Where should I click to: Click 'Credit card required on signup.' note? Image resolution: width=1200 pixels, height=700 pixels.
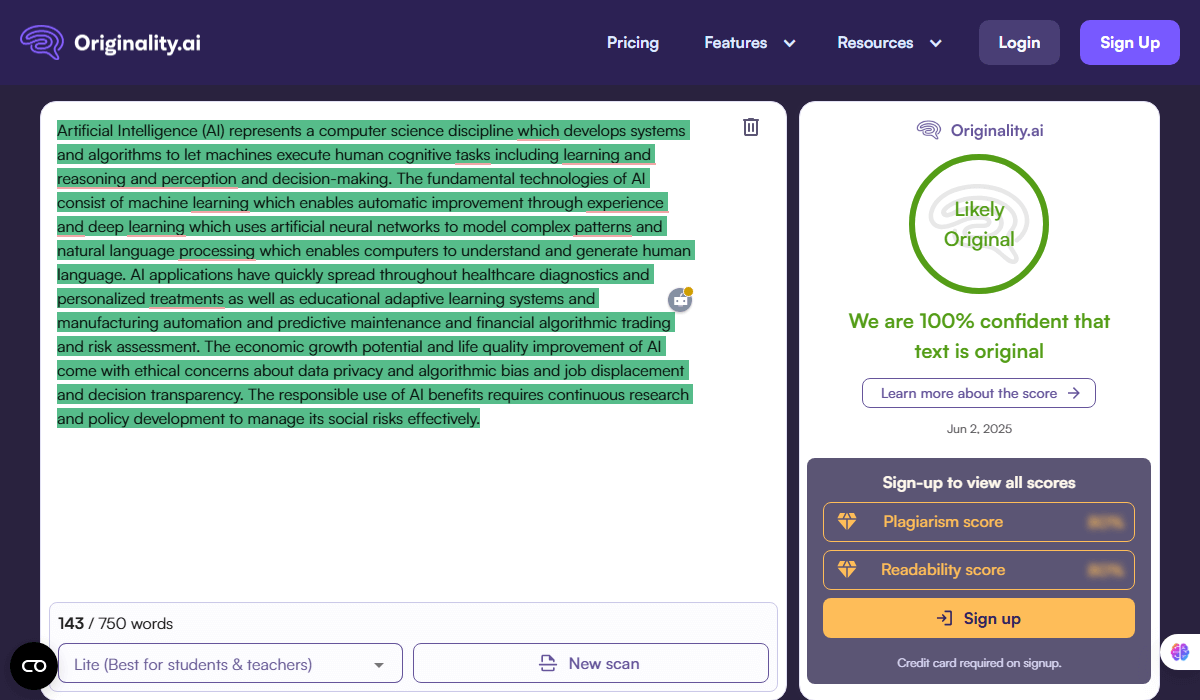pos(979,663)
